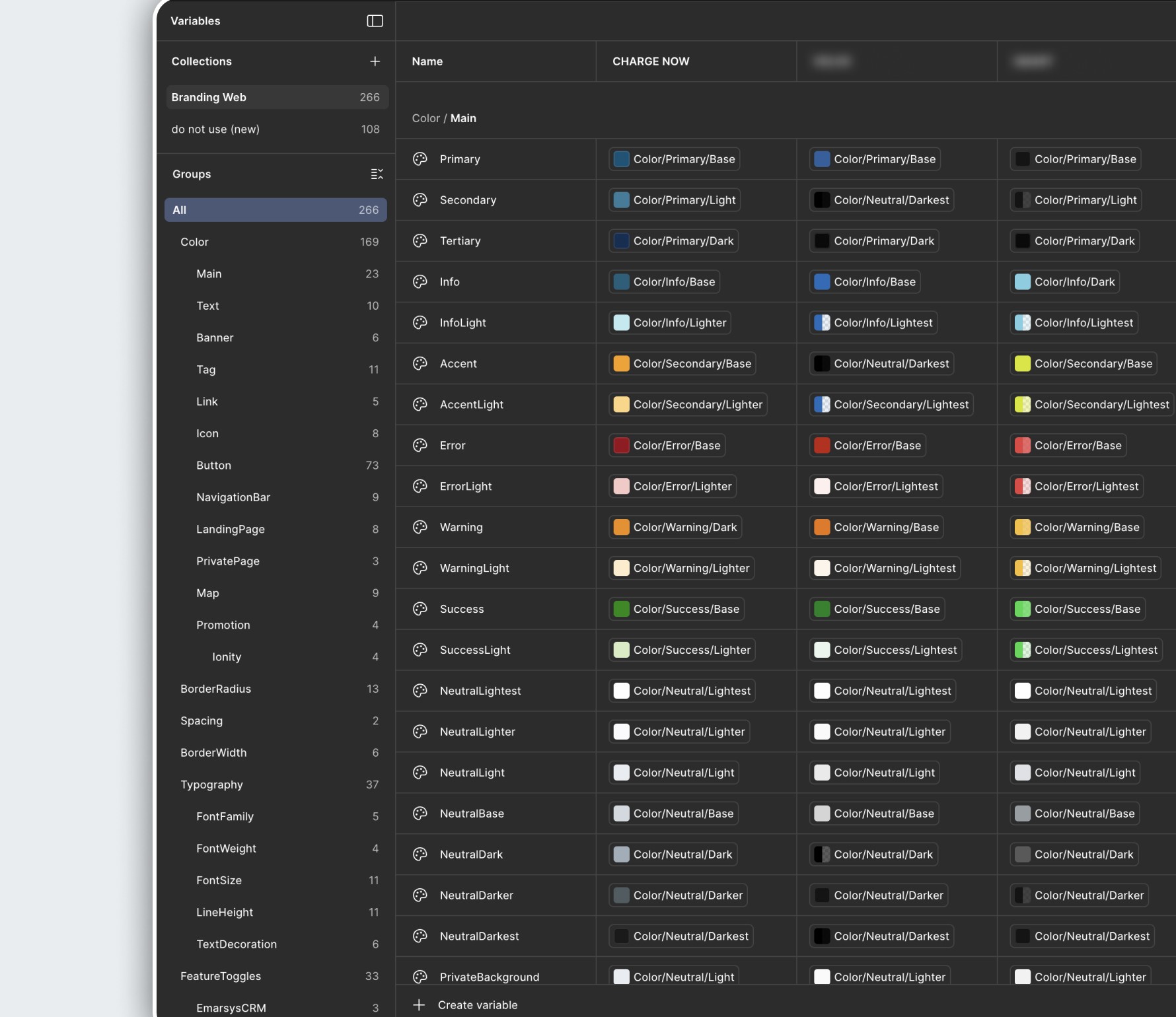The image size is (1176, 1017).
Task: Open the FeatureToggles group
Action: tap(276, 977)
